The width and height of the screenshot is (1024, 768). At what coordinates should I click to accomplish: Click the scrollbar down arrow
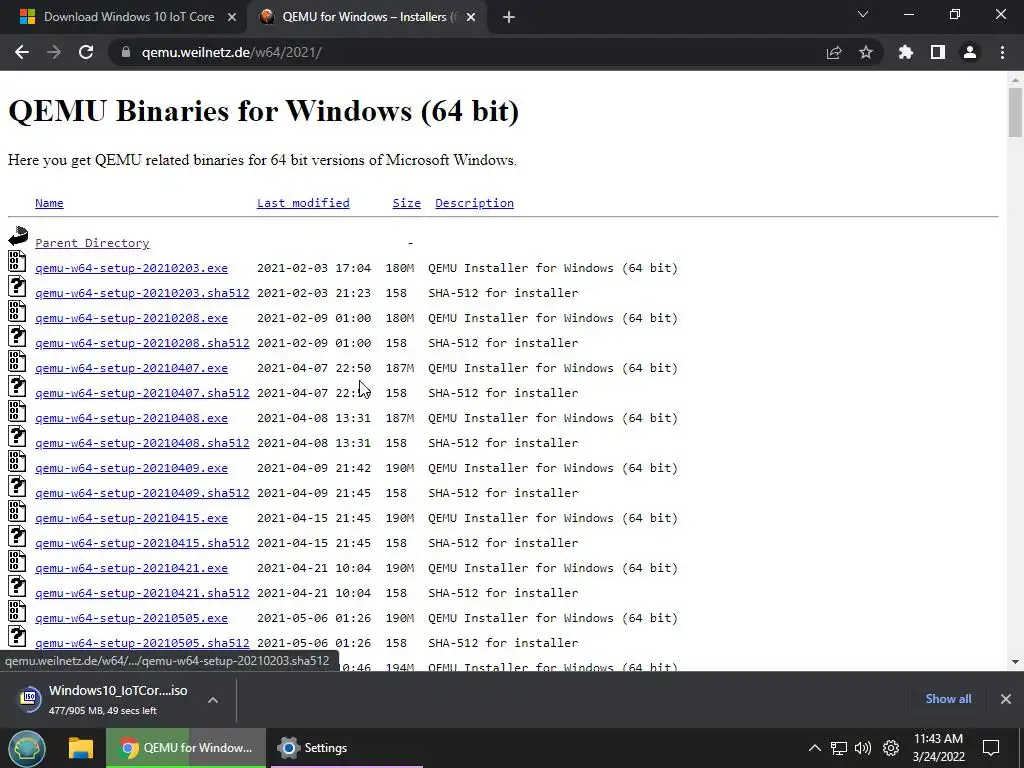click(x=1015, y=662)
